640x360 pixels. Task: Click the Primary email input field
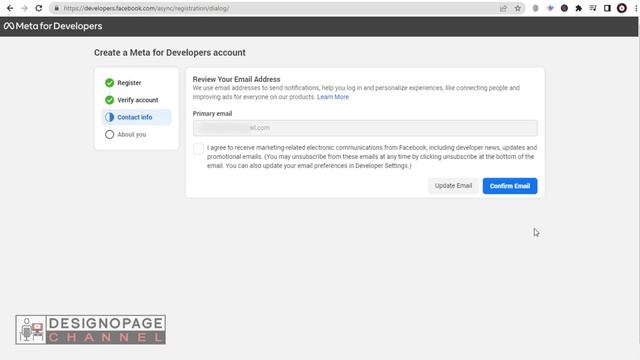[x=365, y=128]
